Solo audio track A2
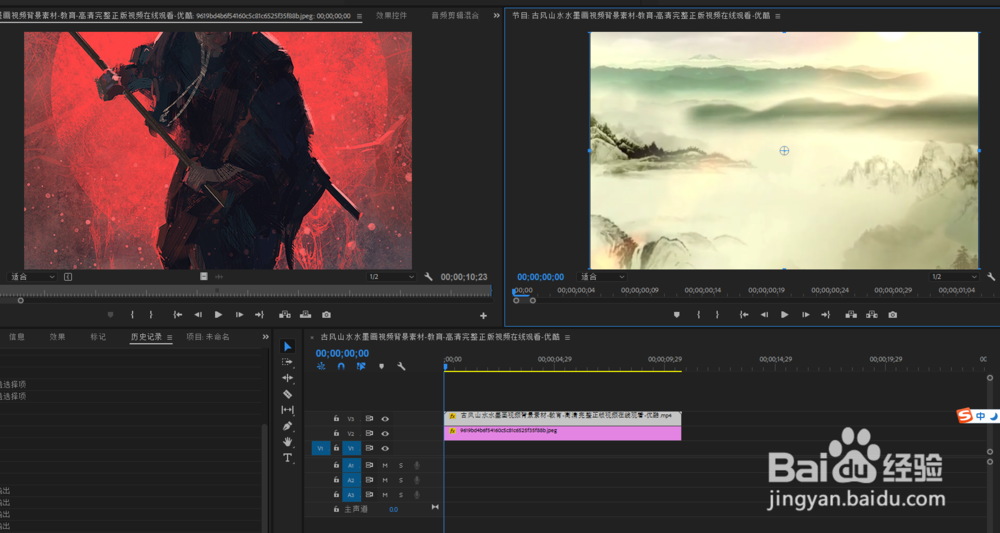Screen dimensions: 1000x533 click(x=401, y=480)
